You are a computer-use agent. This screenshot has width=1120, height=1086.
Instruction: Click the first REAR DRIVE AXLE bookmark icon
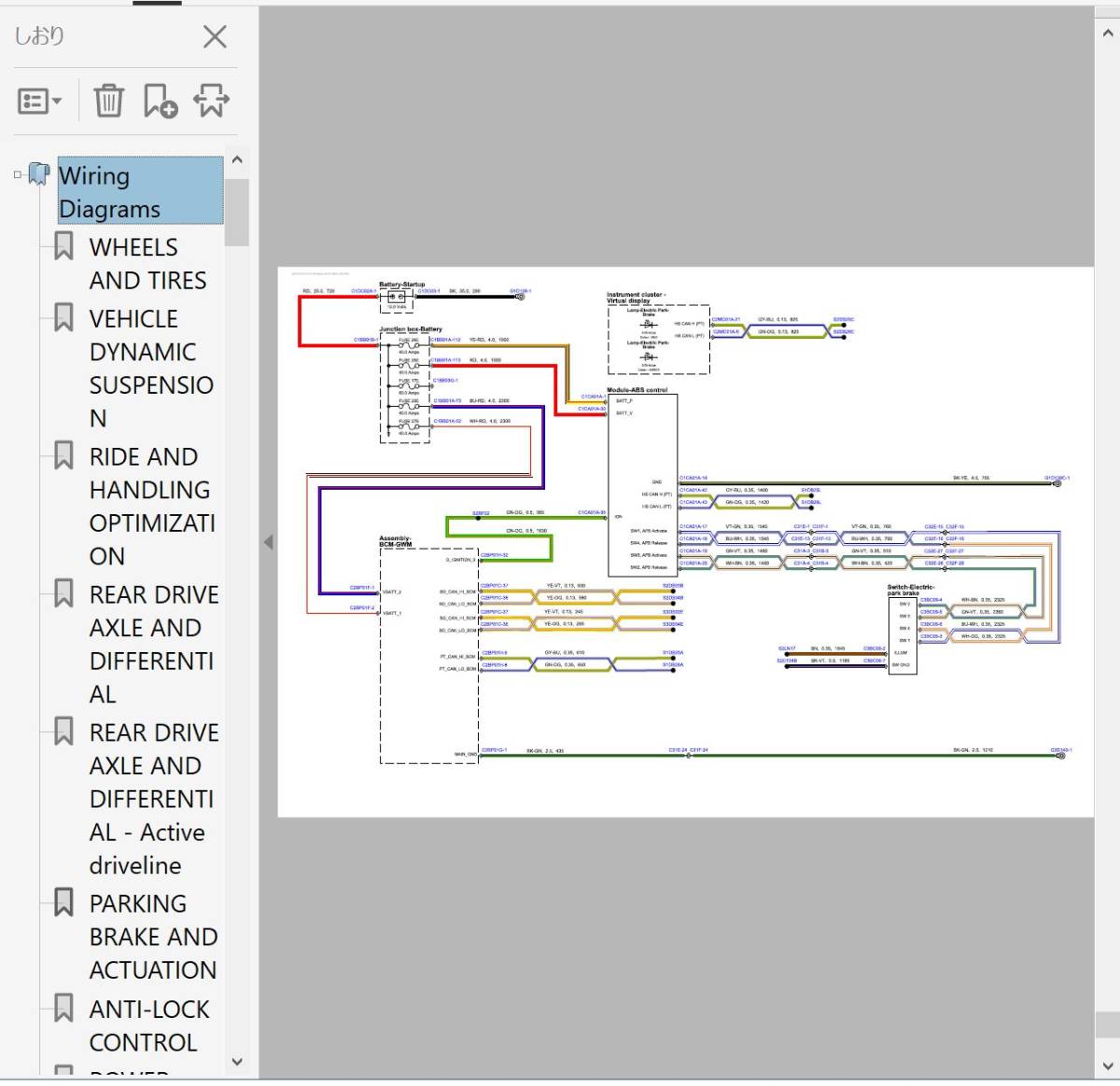[x=63, y=593]
